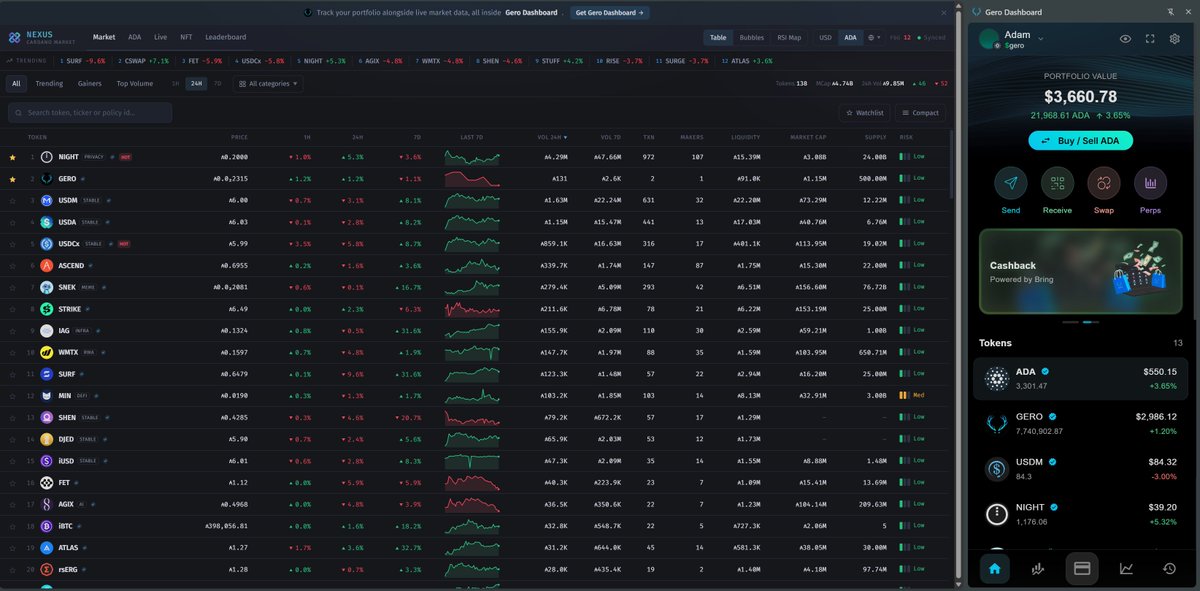
Task: Open the Market nav tab
Action: tap(104, 37)
